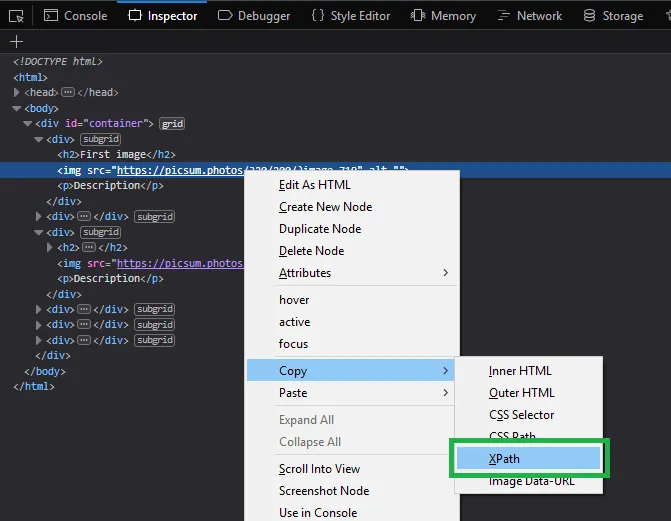Click the plus icon to create a new node
Image resolution: width=671 pixels, height=521 pixels.
tap(15, 42)
